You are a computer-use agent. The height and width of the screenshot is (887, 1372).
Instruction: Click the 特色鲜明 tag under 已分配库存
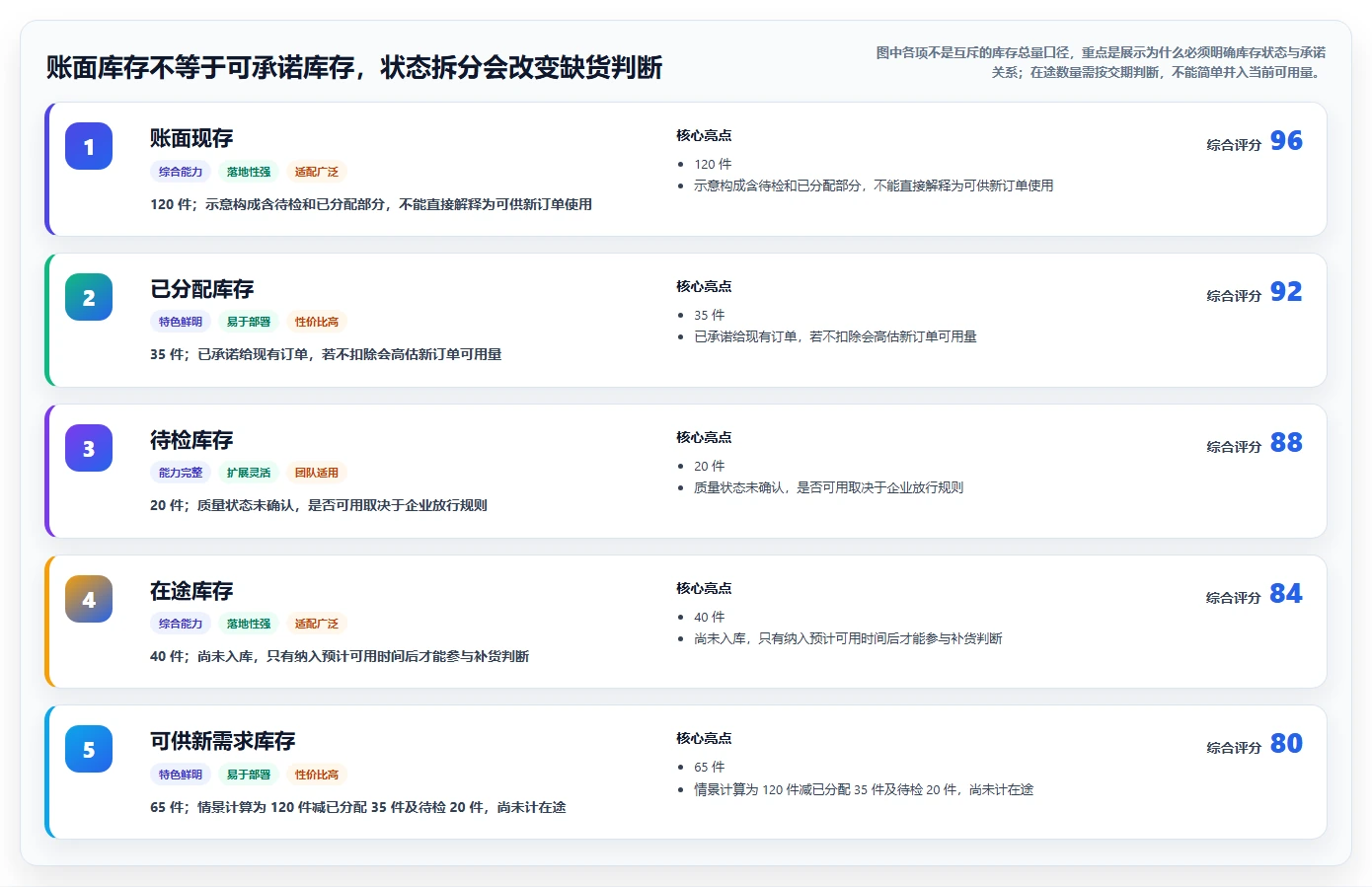tap(181, 322)
